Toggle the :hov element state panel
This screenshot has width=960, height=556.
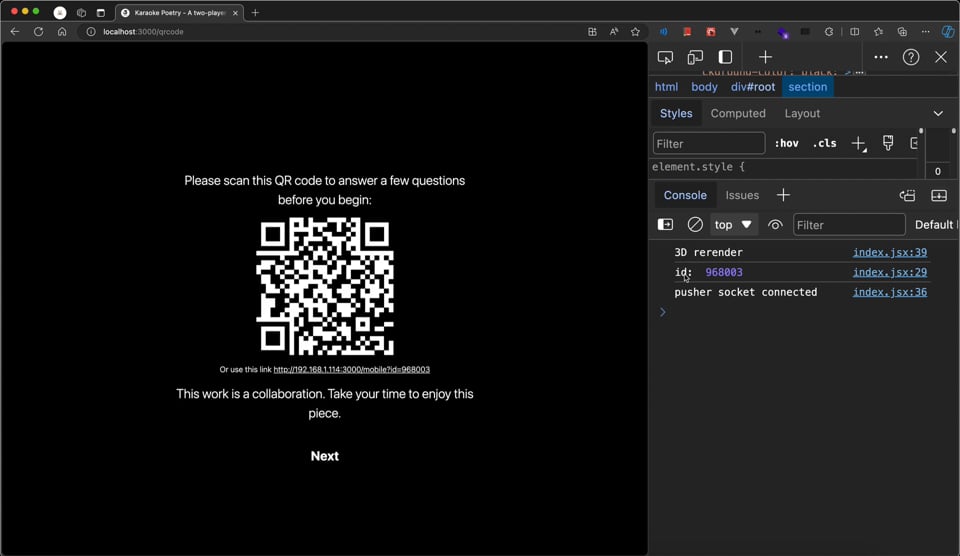click(x=787, y=144)
